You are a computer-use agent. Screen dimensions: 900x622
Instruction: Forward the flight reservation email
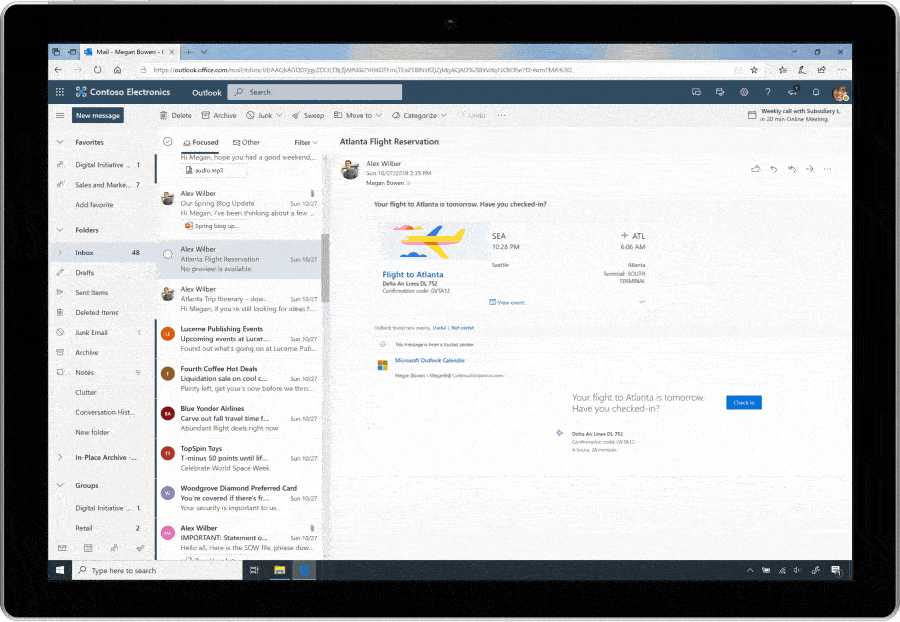(810, 169)
